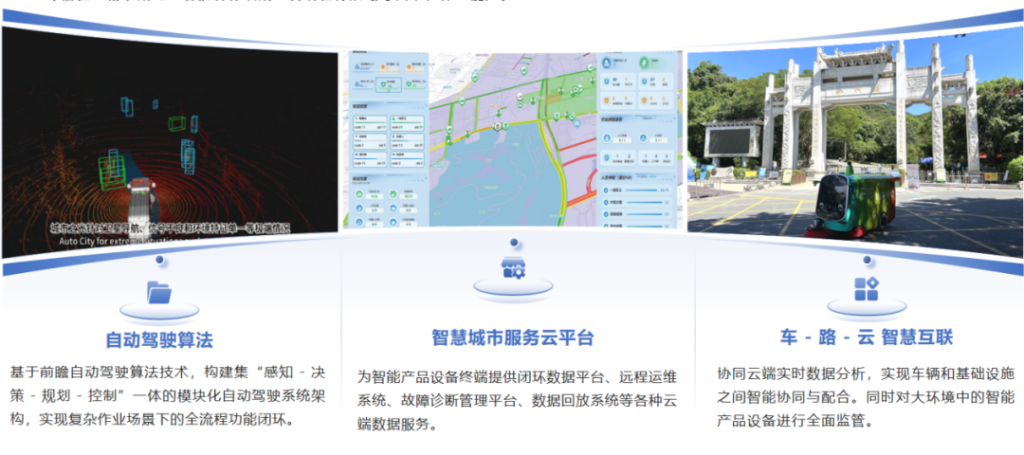Click the blue dot marker above the grid icon
Viewport: 1024px width, 455px height.
[866, 258]
